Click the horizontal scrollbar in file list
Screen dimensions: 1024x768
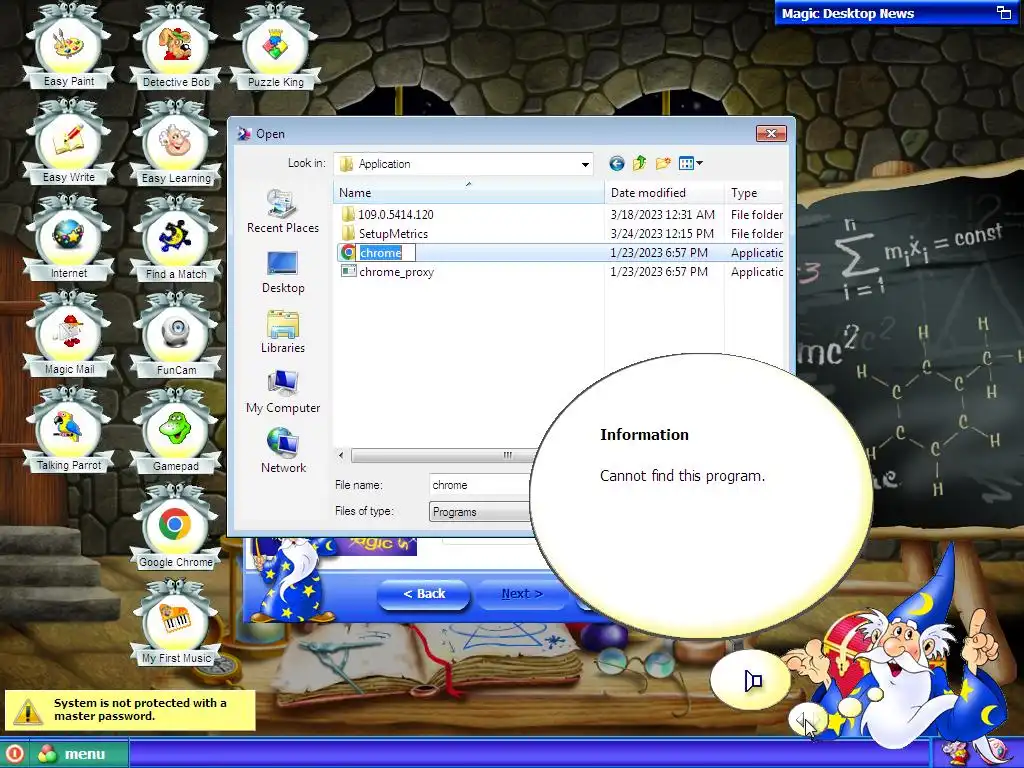click(443, 455)
